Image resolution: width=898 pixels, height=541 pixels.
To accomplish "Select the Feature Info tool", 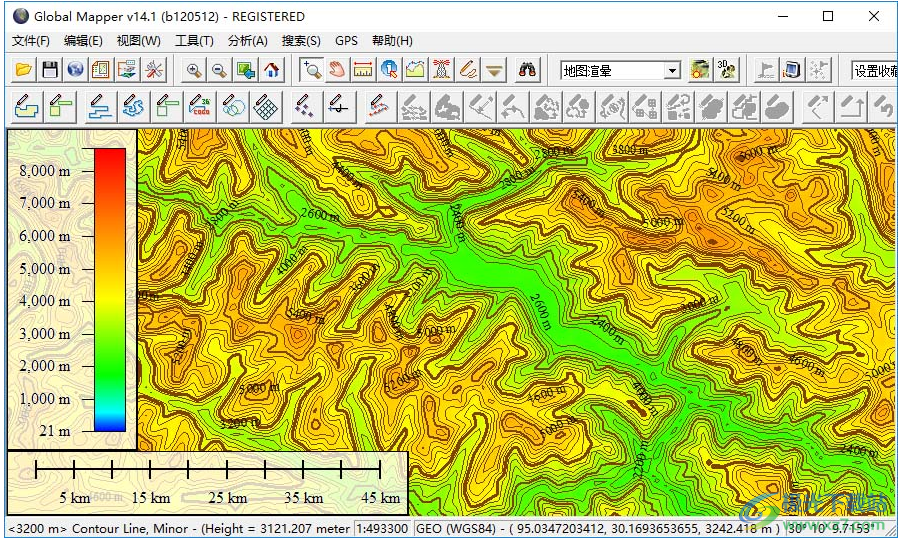I will (x=389, y=70).
